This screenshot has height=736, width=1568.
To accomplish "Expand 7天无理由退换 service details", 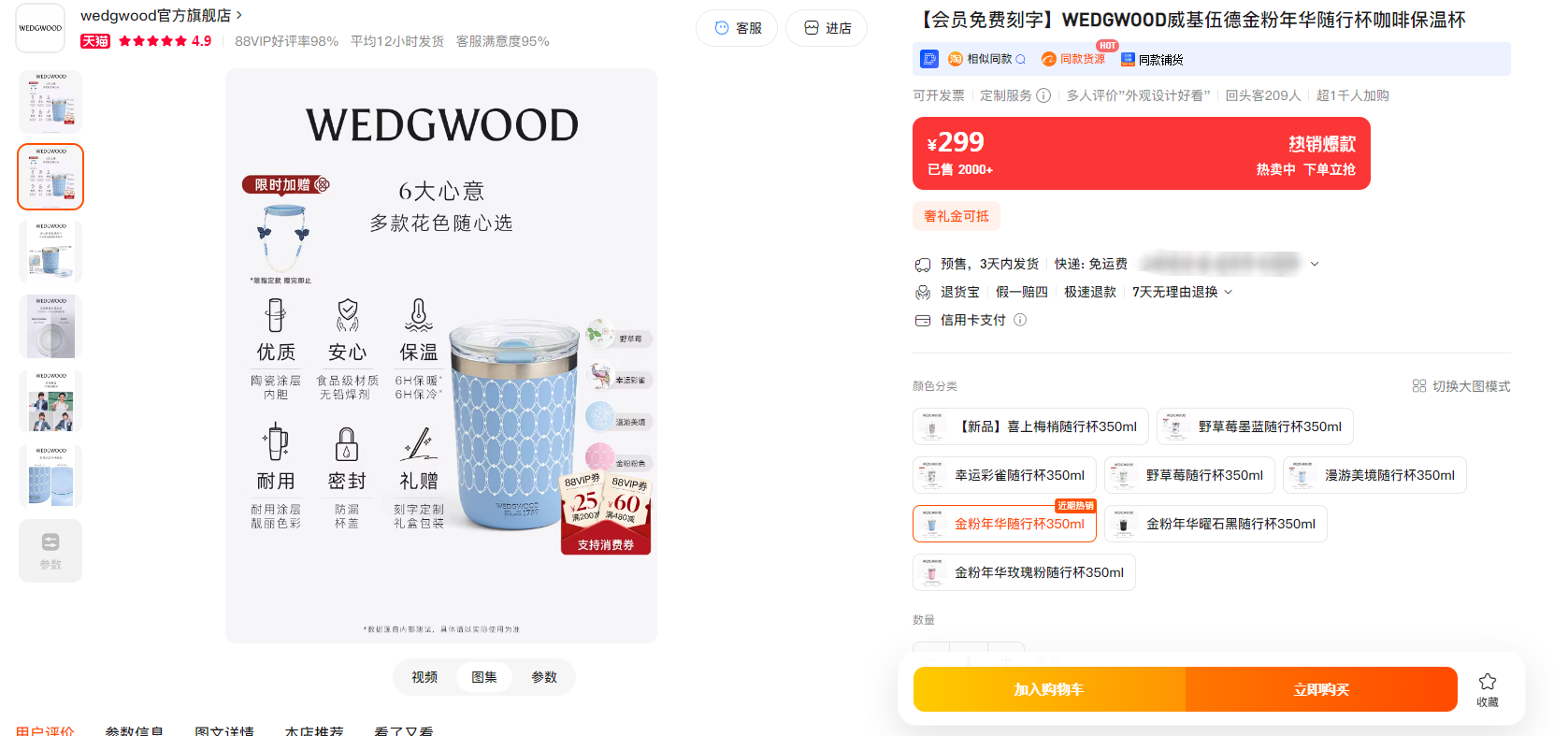I will (x=1182, y=292).
